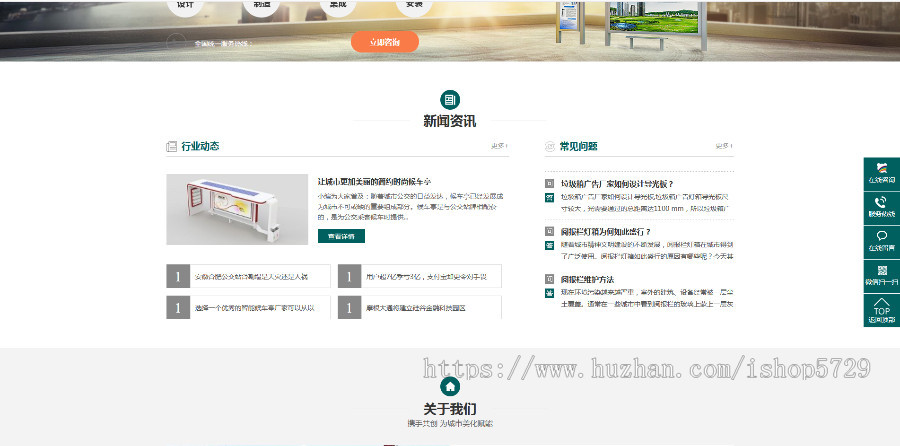Screen dimensions: 900x446
Task: Click the 关于我们 round home icon
Action: coord(450,386)
